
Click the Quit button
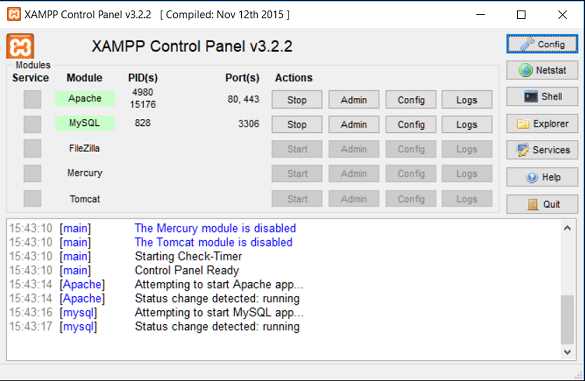542,204
